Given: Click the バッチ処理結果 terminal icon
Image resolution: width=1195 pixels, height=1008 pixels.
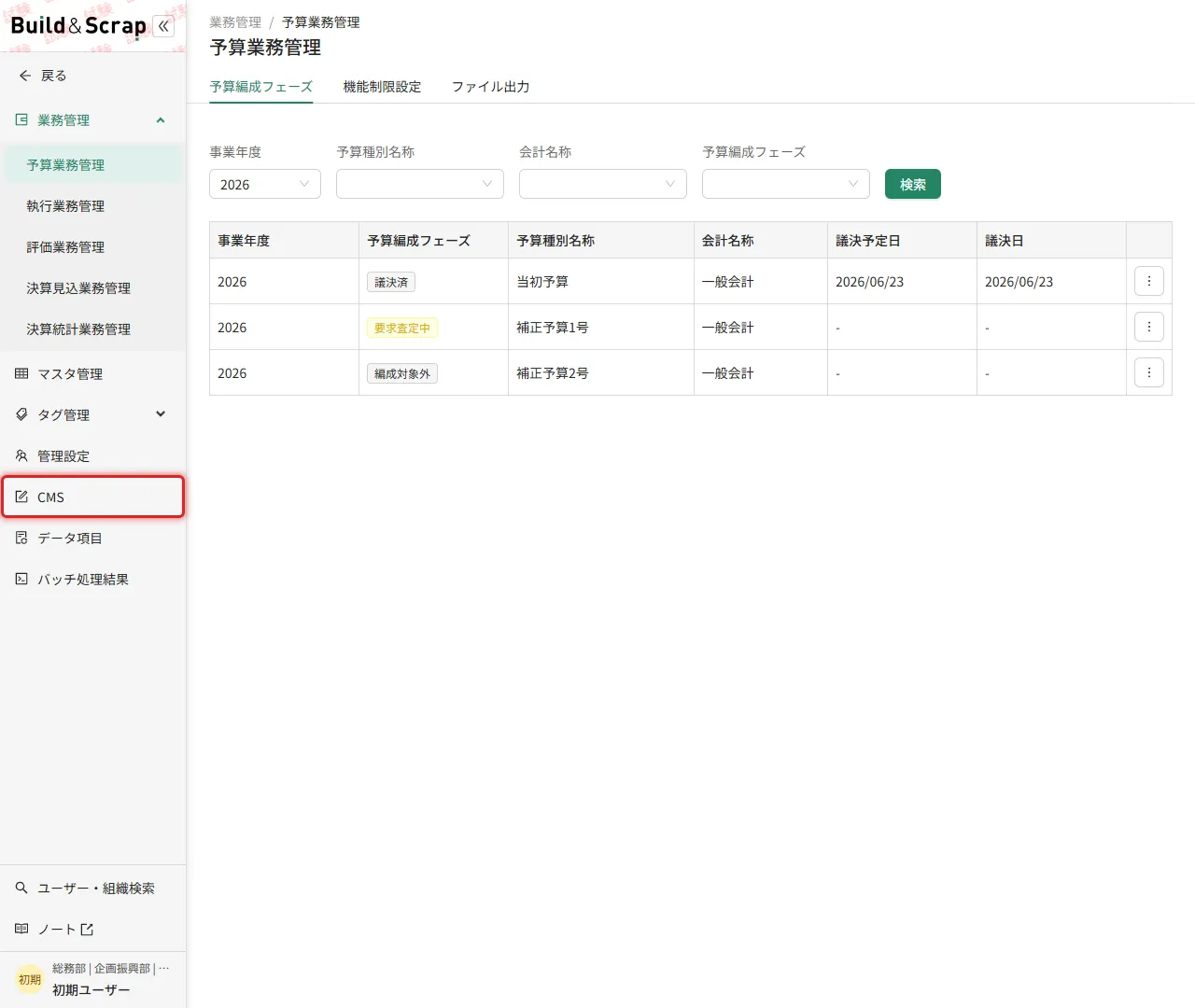Looking at the screenshot, I should tap(21, 580).
